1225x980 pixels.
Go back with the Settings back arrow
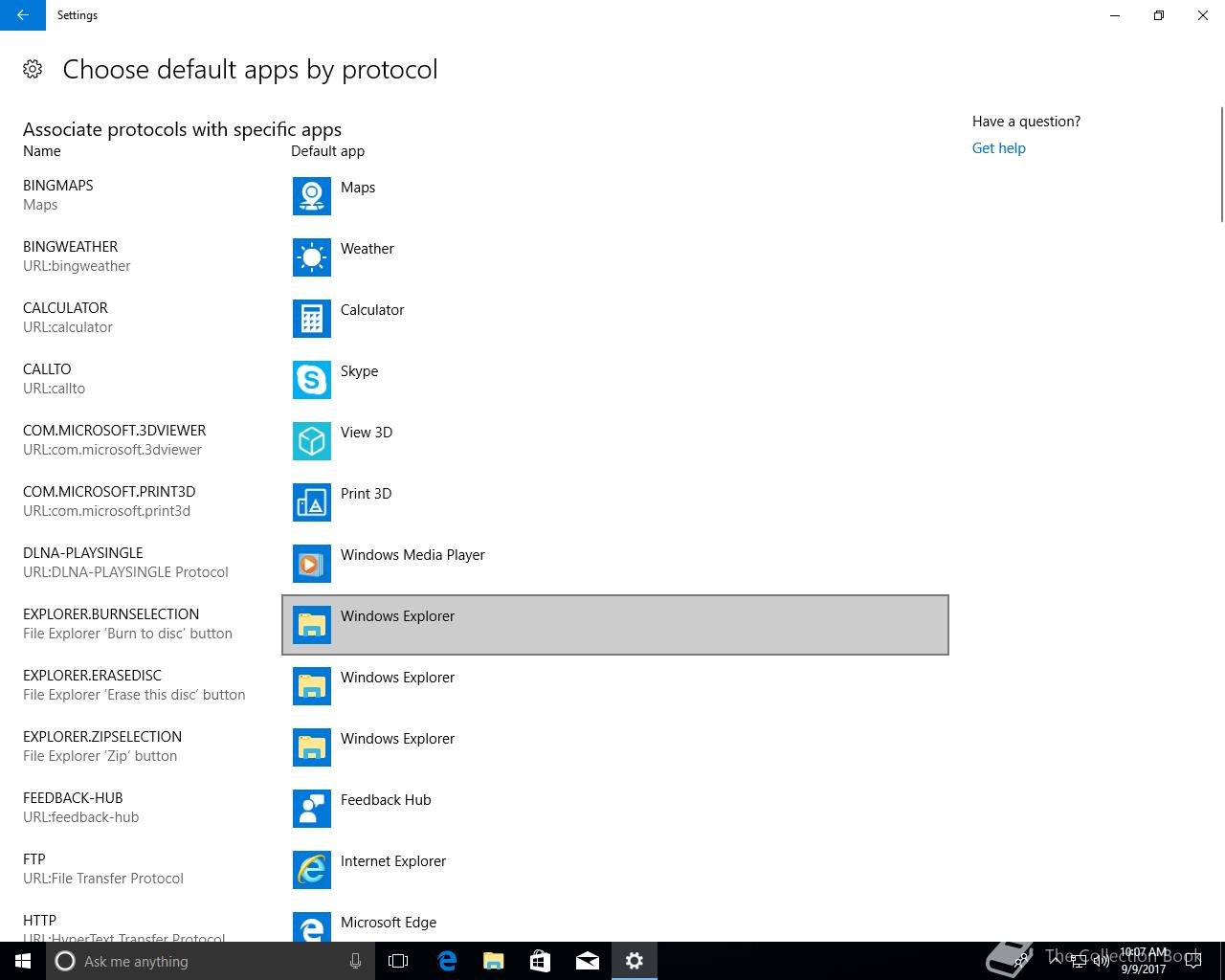(x=23, y=15)
